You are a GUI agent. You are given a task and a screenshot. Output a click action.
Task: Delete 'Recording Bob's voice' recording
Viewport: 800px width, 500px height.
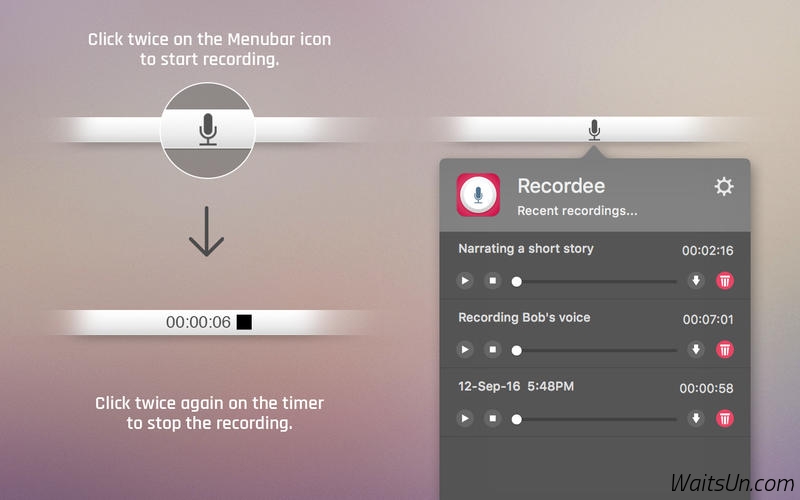click(725, 349)
